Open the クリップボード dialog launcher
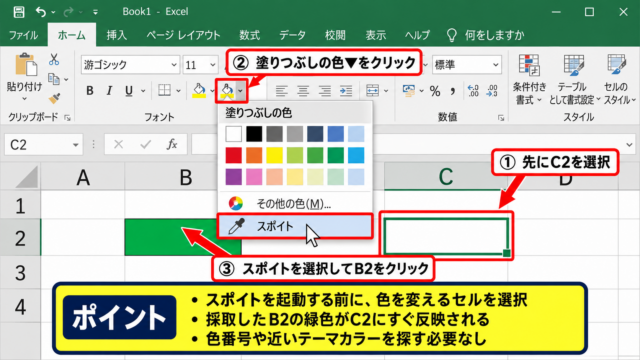Screen dimensions: 640x360 pyautogui.click(x=68, y=118)
